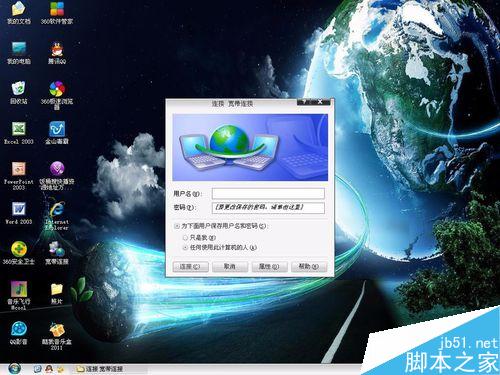Click the 取消 cancel button
The height and width of the screenshot is (375, 500).
(230, 267)
